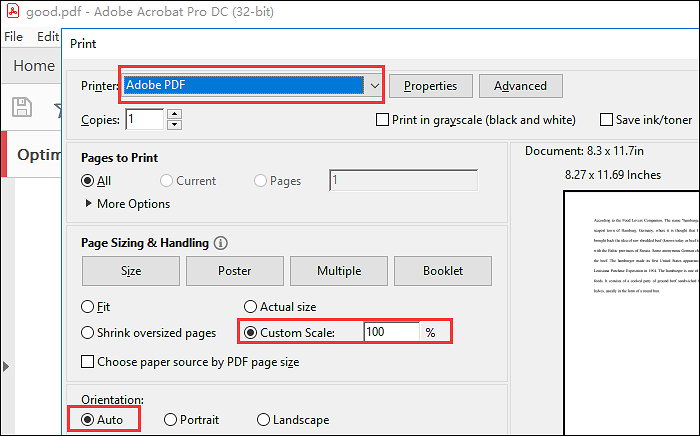Open the Printer dropdown list
The image size is (700, 436).
[x=374, y=86]
